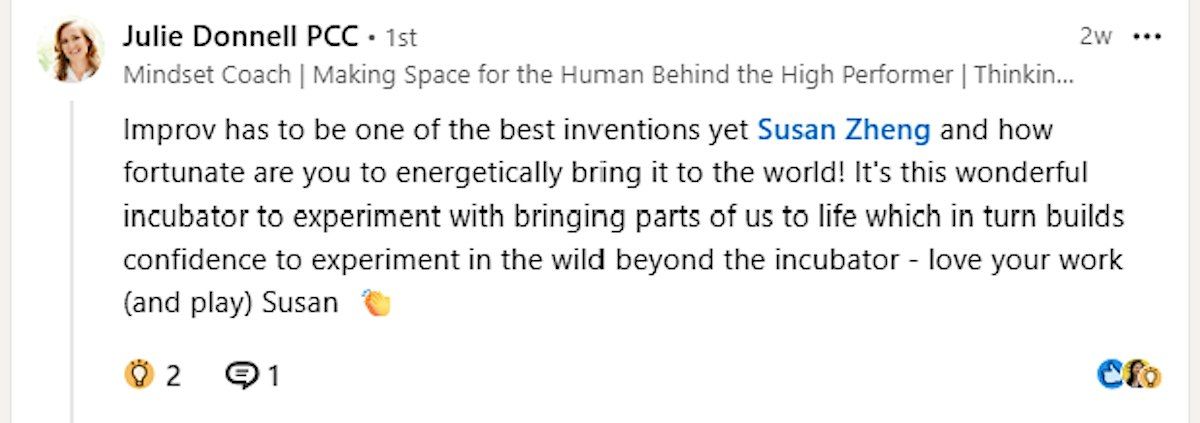Click the word 'Susan' before the clapping emoji
1200x423 pixels.
tap(300, 303)
